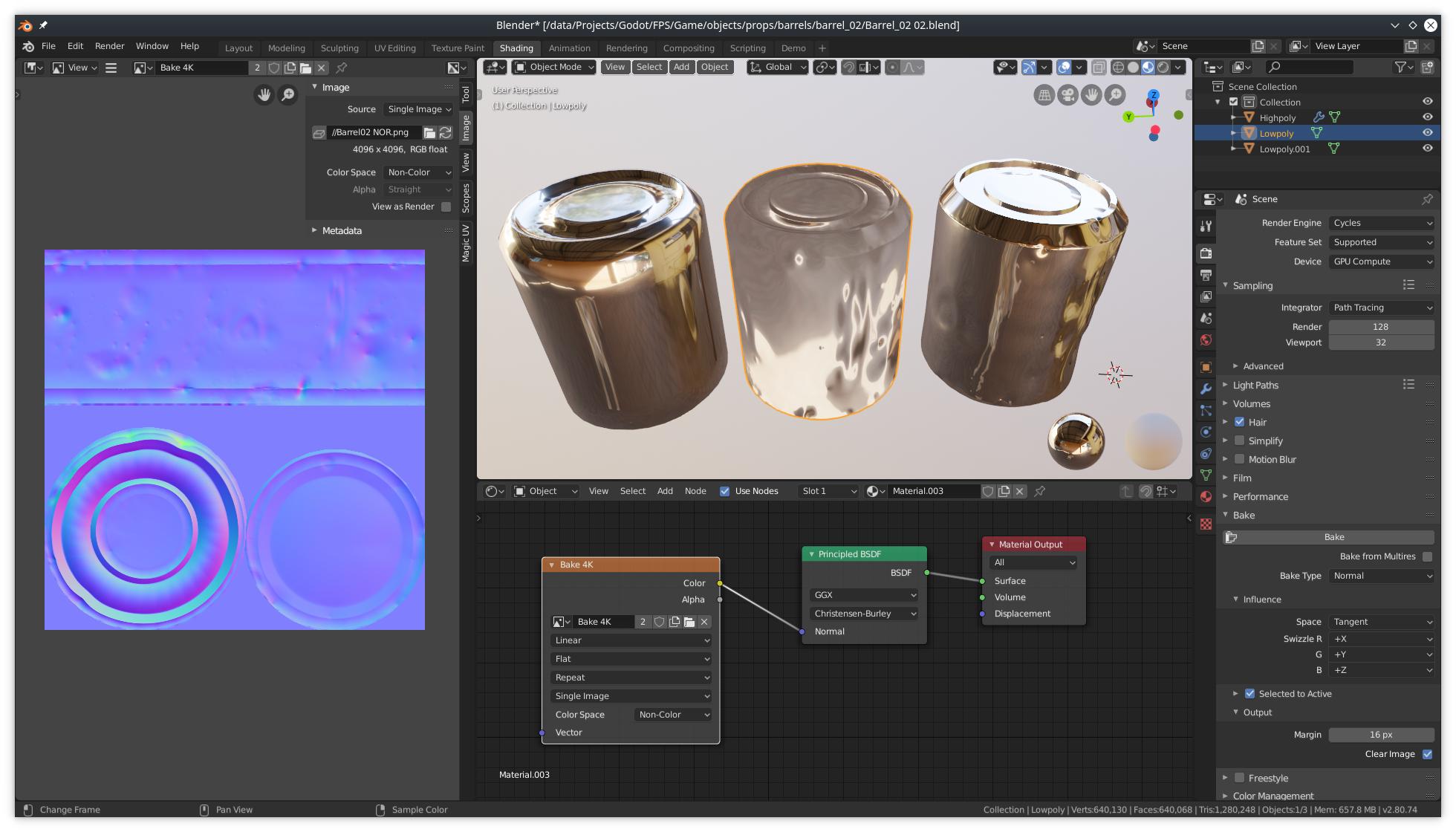Viewport: 1456px width, 832px height.
Task: Toggle X-Ray in the 3D viewport
Action: pos(1099,67)
